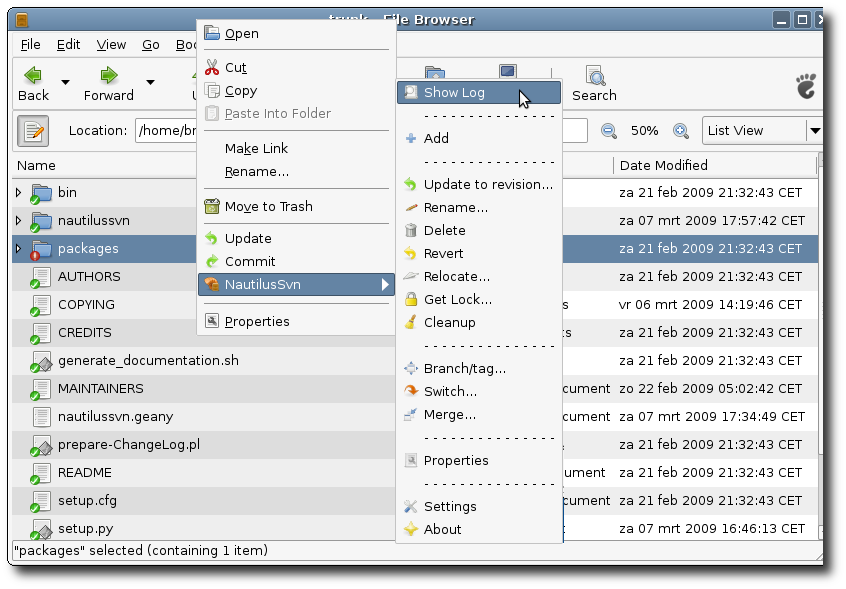This screenshot has height=589, width=846.
Task: Open the Back history dropdown arrow
Action: click(65, 83)
